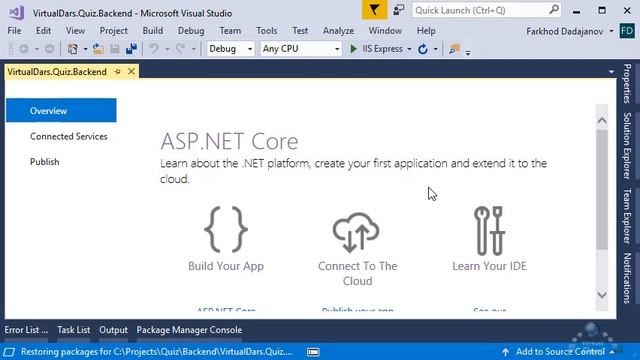640x360 pixels.
Task: Open the Window menu
Action: point(385,31)
